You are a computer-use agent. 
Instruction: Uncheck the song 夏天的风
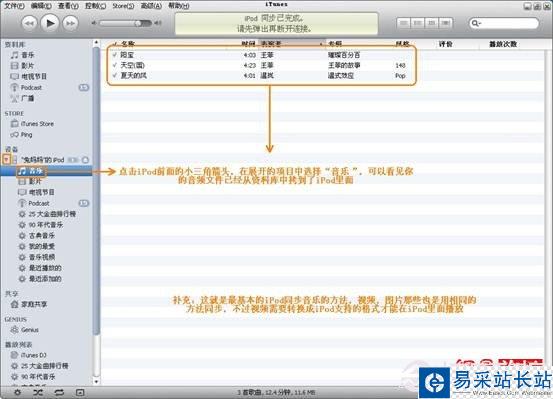[115, 75]
